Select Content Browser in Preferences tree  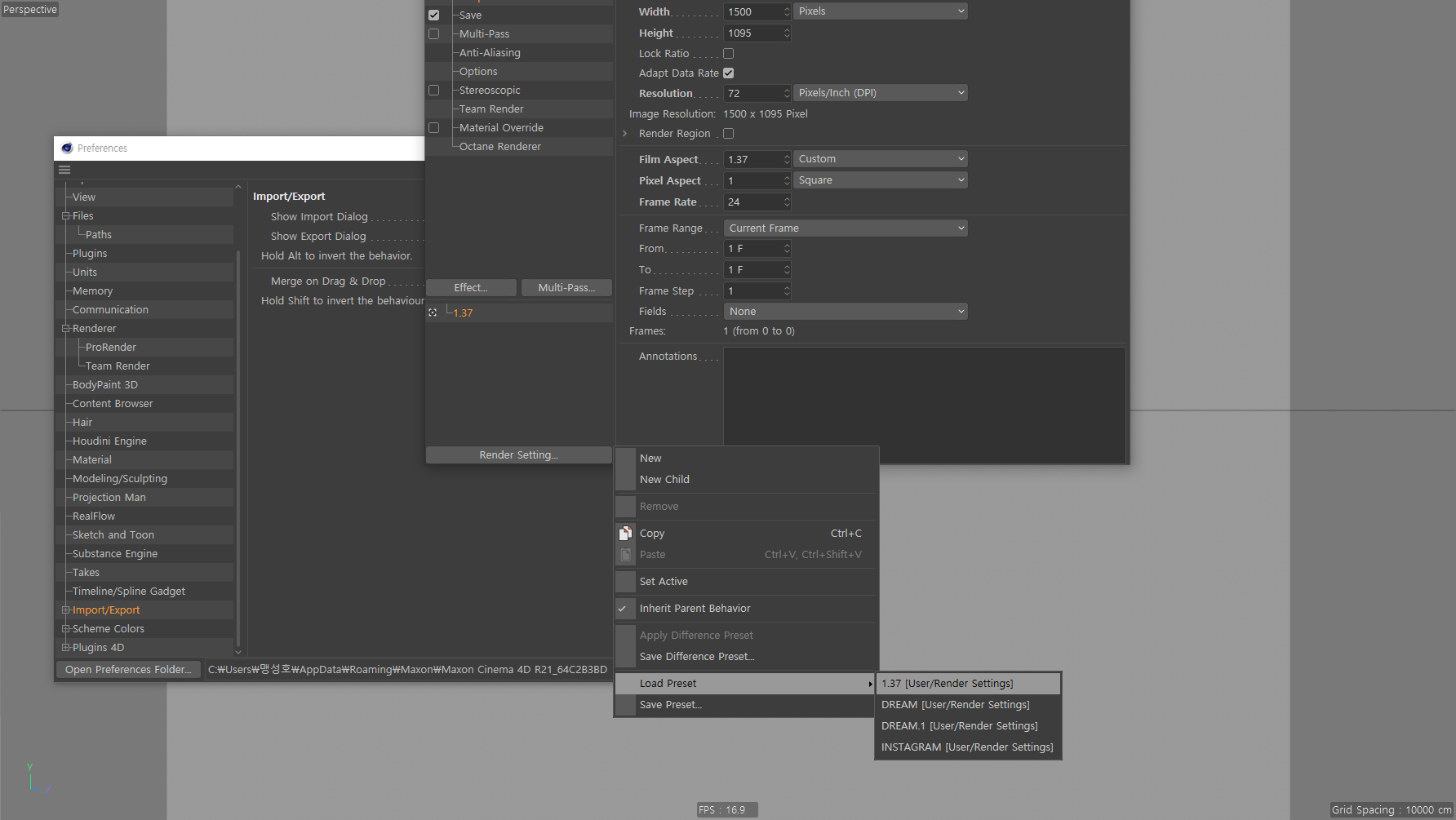[113, 403]
